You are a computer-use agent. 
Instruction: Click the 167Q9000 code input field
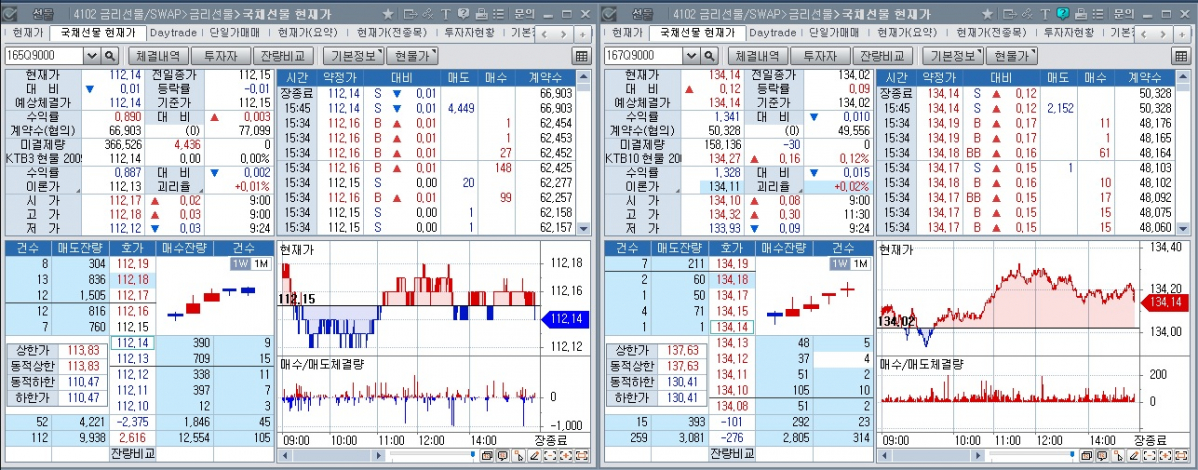coord(644,56)
